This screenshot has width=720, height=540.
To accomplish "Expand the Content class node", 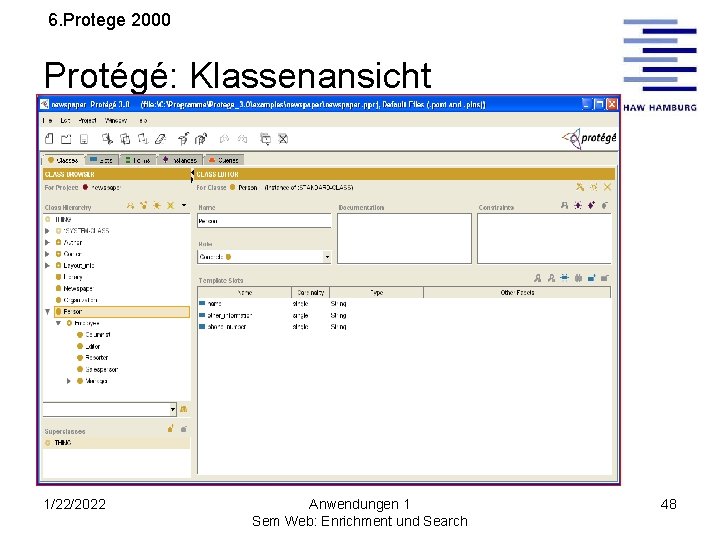I will coord(47,254).
